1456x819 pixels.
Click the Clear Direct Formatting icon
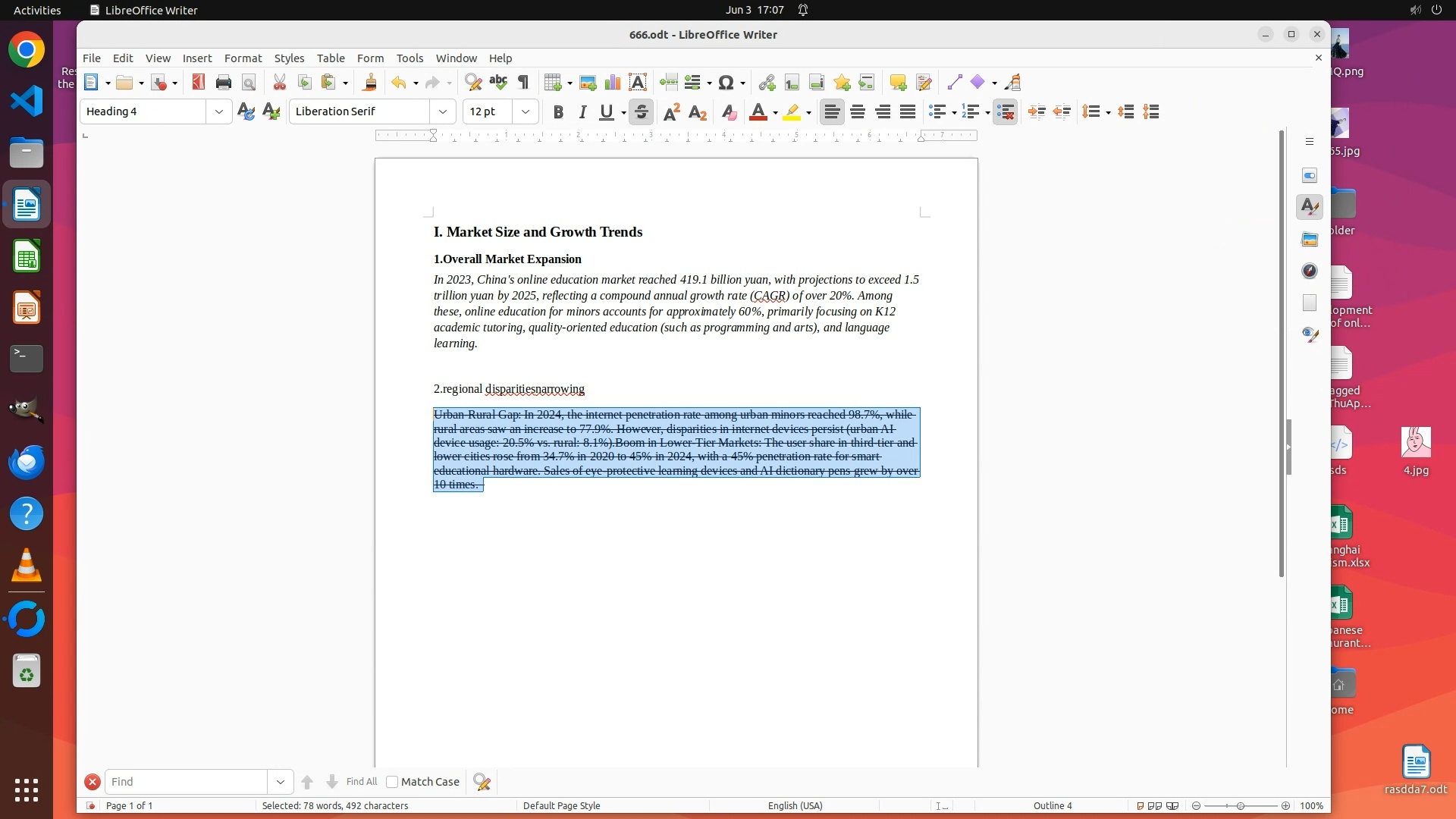click(729, 112)
